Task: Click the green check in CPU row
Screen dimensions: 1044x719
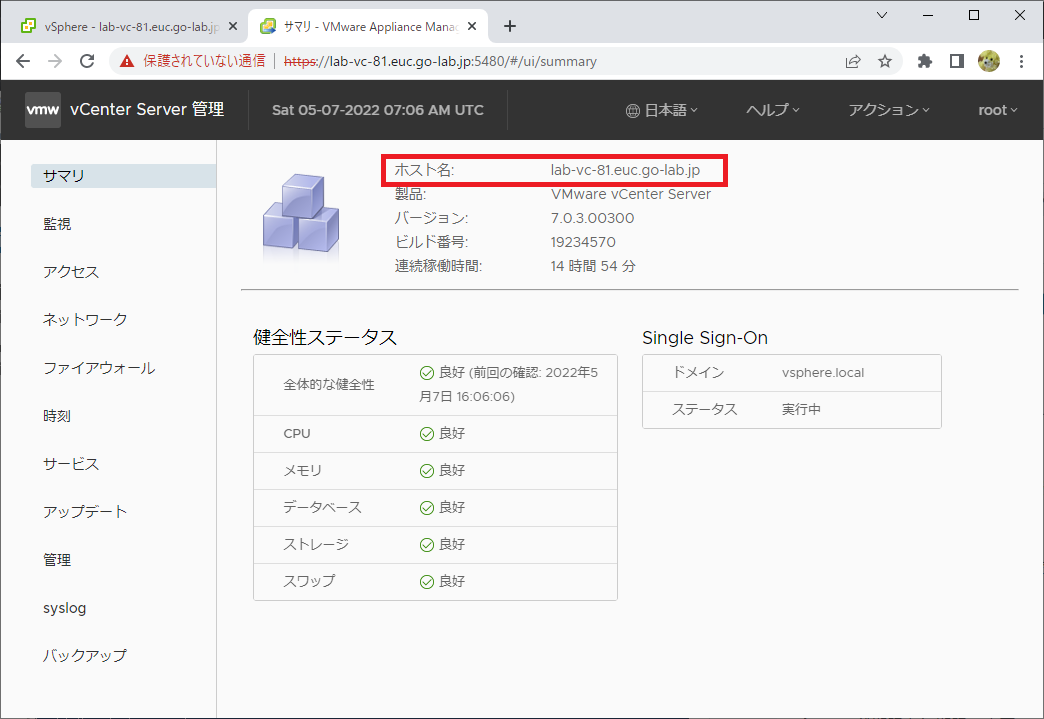Action: (x=427, y=434)
